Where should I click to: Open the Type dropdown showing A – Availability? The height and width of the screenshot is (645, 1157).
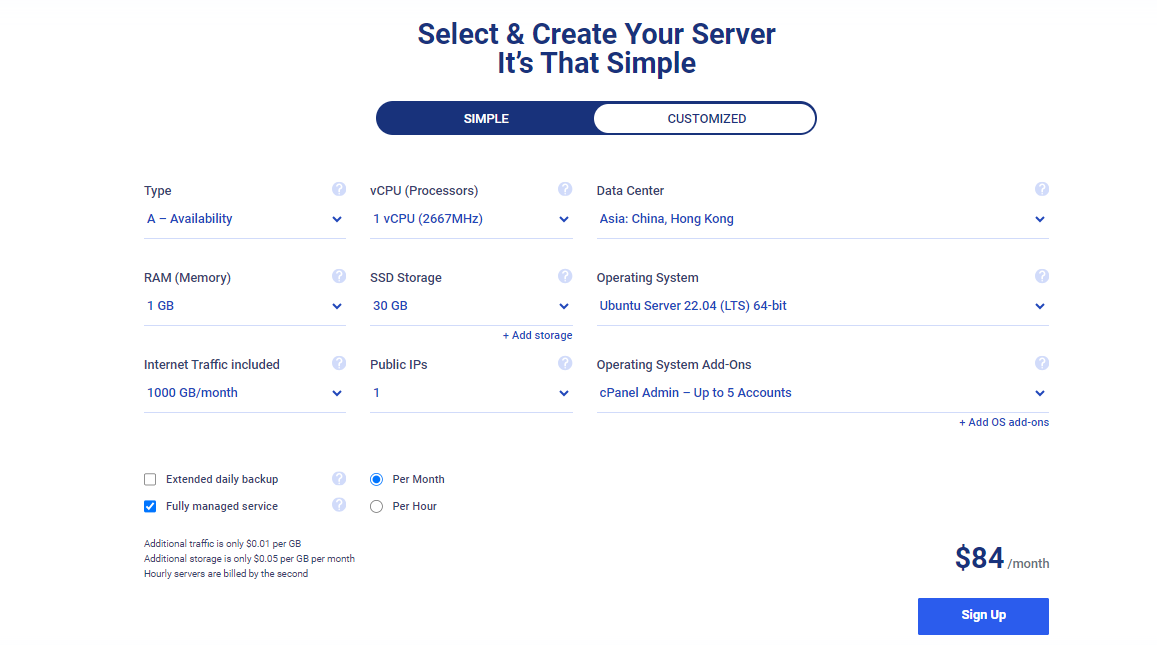click(244, 219)
